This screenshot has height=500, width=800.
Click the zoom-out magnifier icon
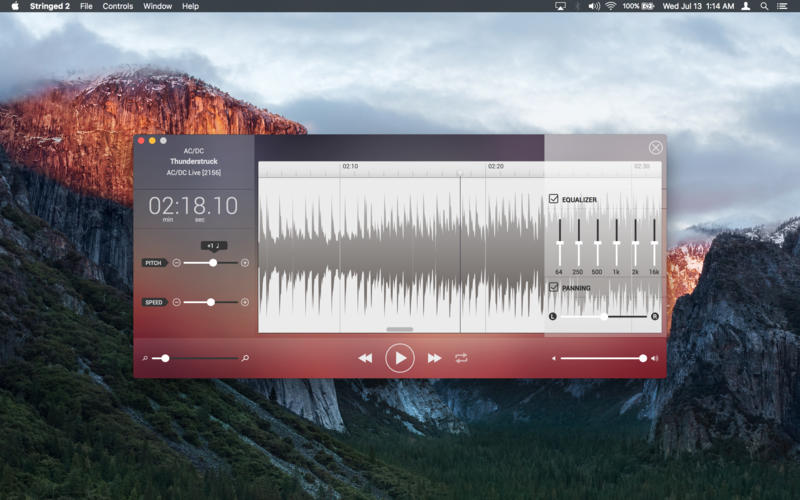[x=145, y=358]
